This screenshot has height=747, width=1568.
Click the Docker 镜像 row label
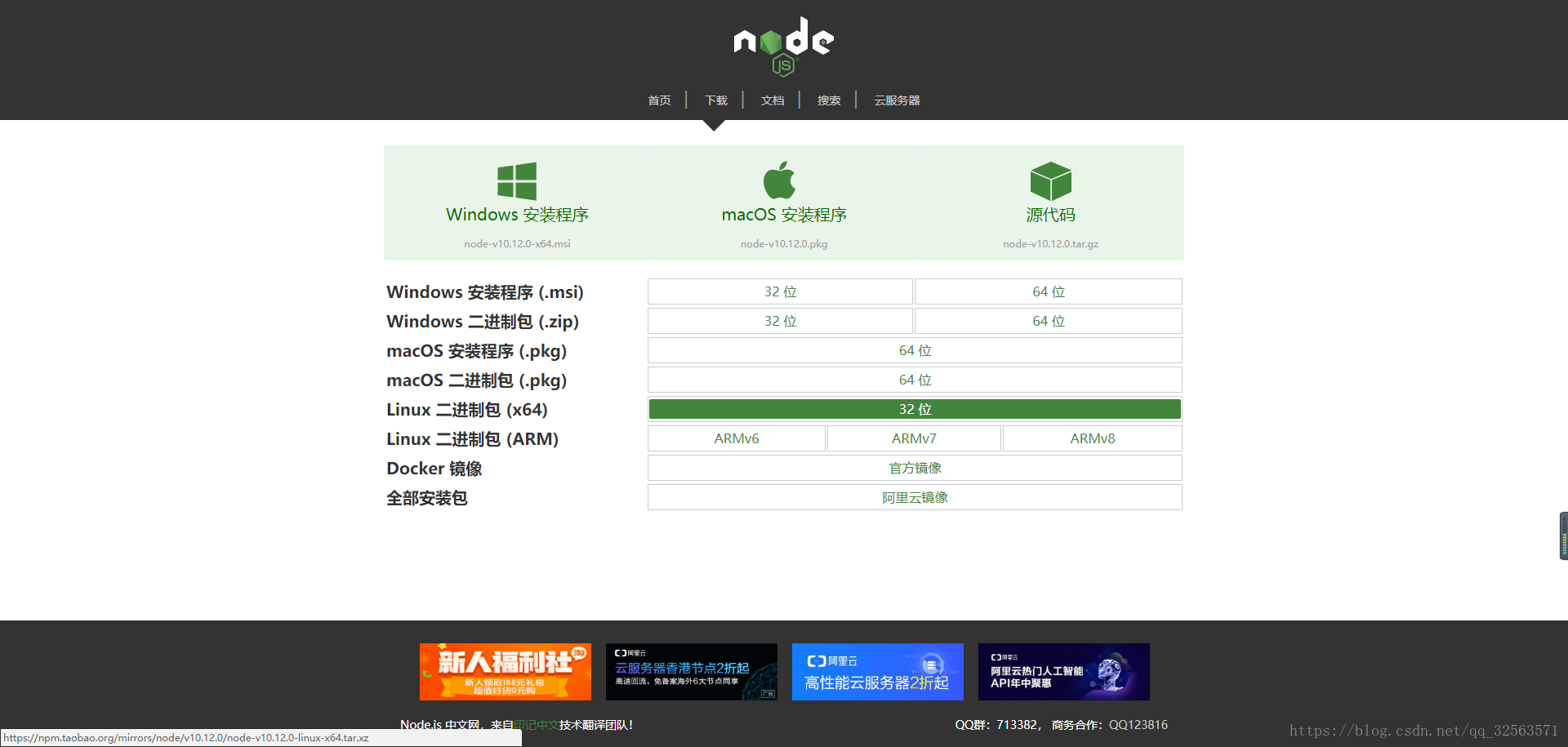(x=434, y=469)
